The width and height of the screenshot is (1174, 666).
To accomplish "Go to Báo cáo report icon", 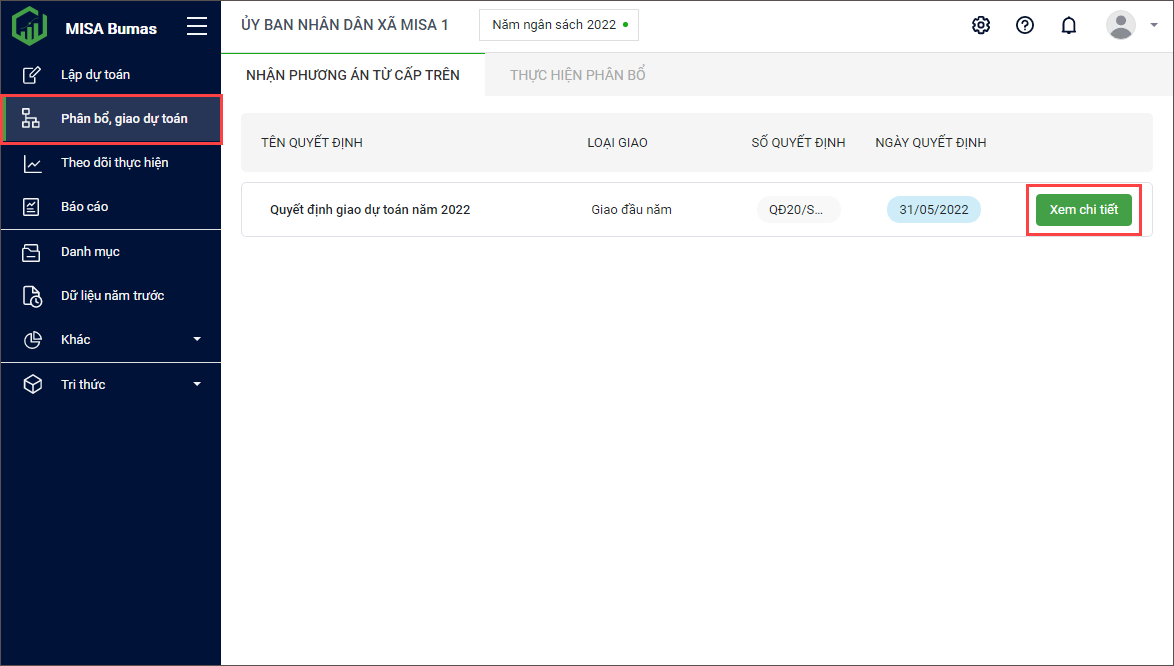I will pos(32,207).
